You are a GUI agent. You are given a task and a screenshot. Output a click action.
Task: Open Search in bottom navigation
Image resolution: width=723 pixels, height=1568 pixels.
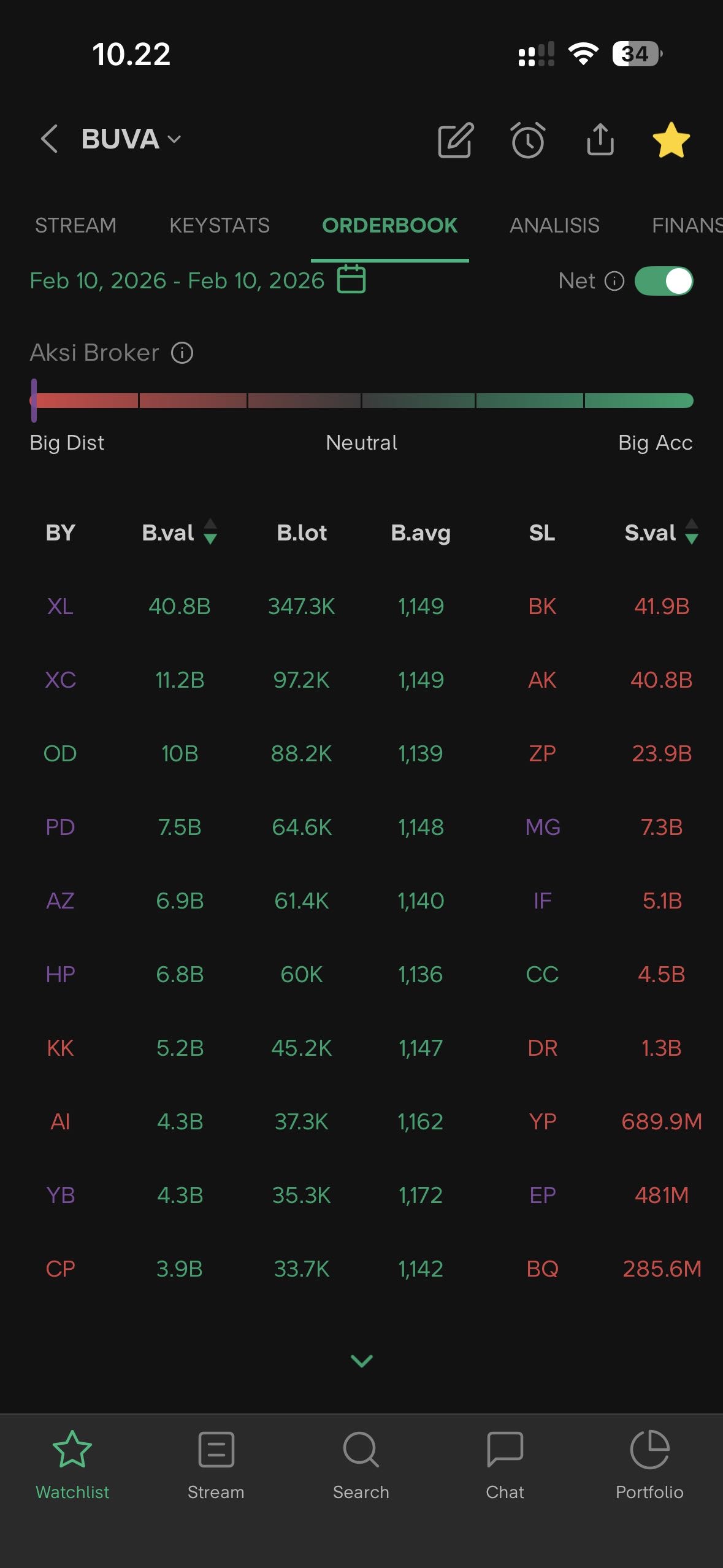click(361, 1465)
